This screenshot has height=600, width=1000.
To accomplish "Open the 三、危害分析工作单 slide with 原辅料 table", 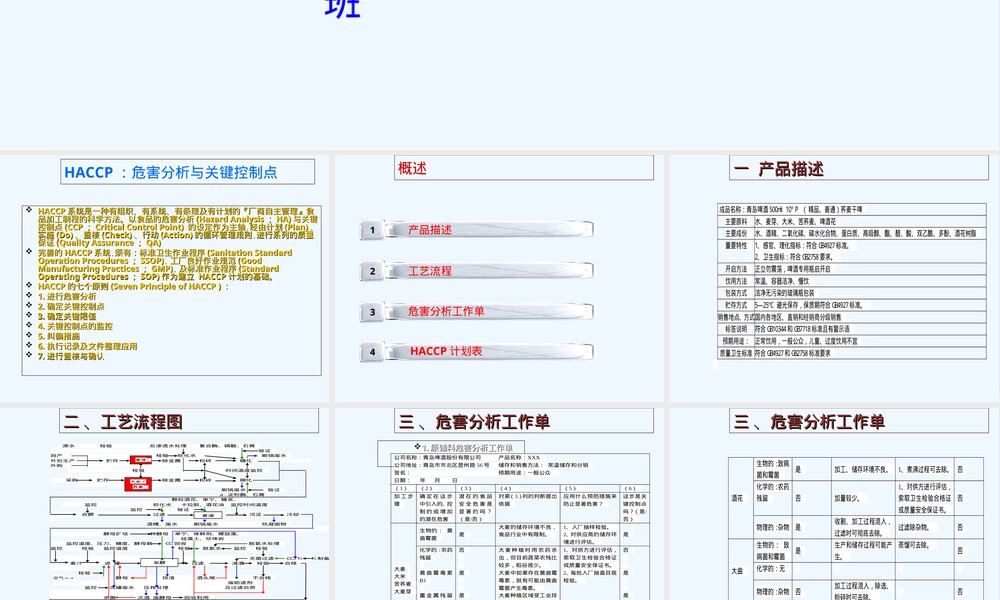I will point(499,504).
